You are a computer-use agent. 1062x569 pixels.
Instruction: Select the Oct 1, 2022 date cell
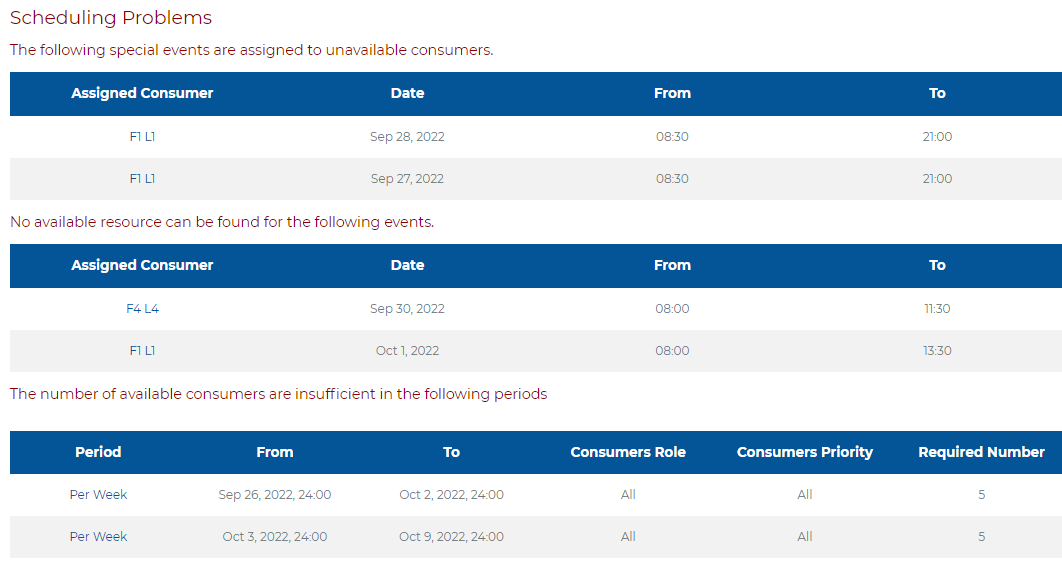coord(407,351)
